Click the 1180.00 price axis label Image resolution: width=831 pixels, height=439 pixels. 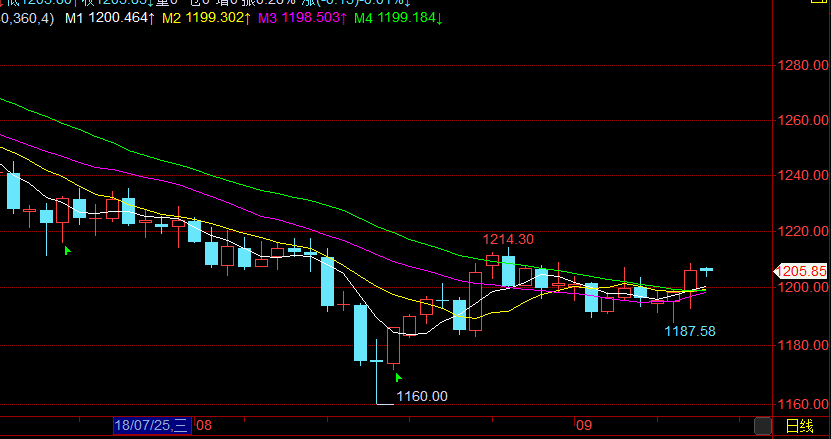pyautogui.click(x=803, y=345)
